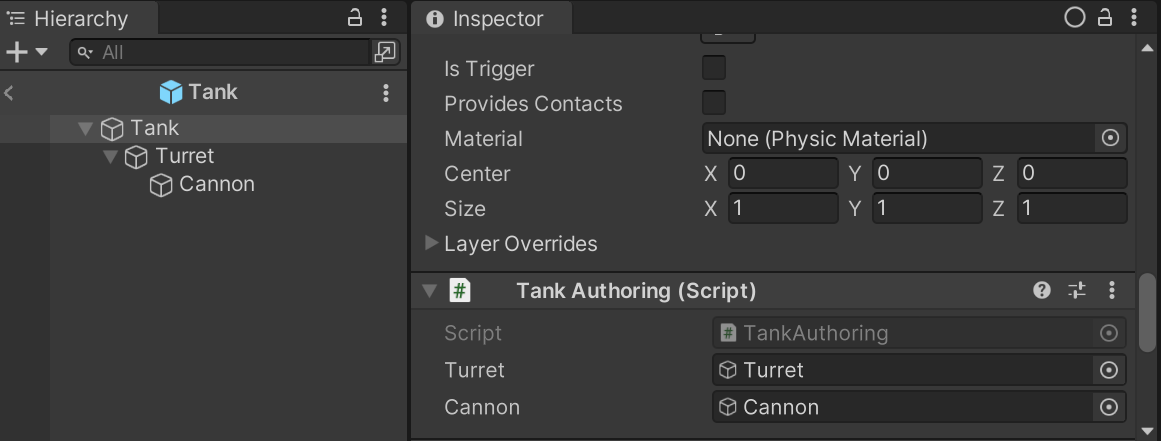
Task: Open the Tank Authoring component context menu
Action: click(1111, 291)
